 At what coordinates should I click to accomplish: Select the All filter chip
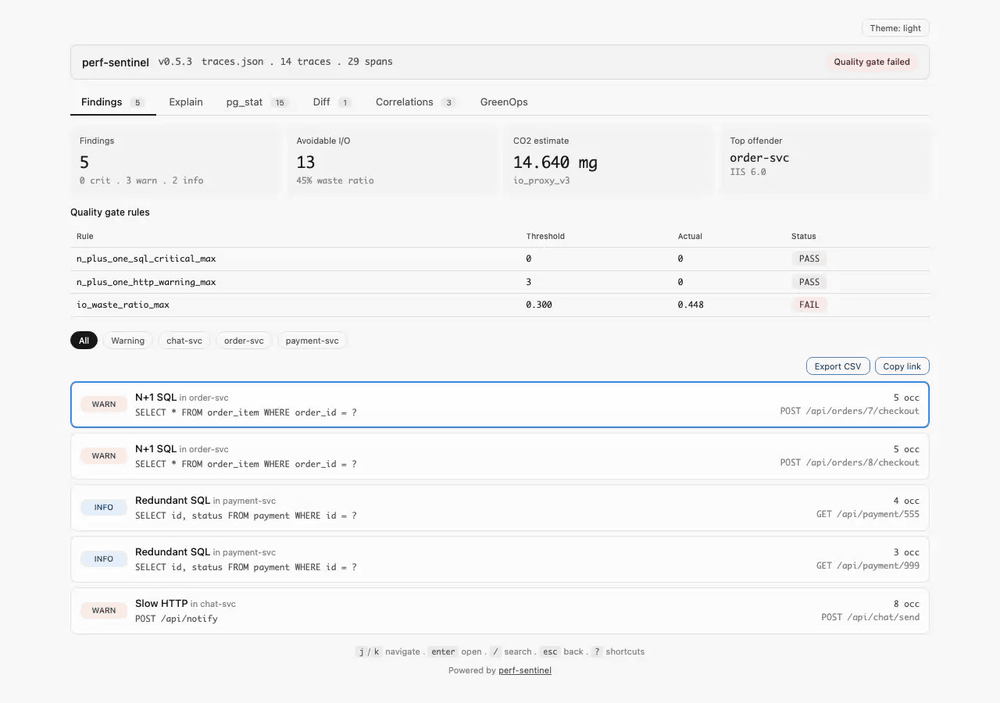coord(83,340)
